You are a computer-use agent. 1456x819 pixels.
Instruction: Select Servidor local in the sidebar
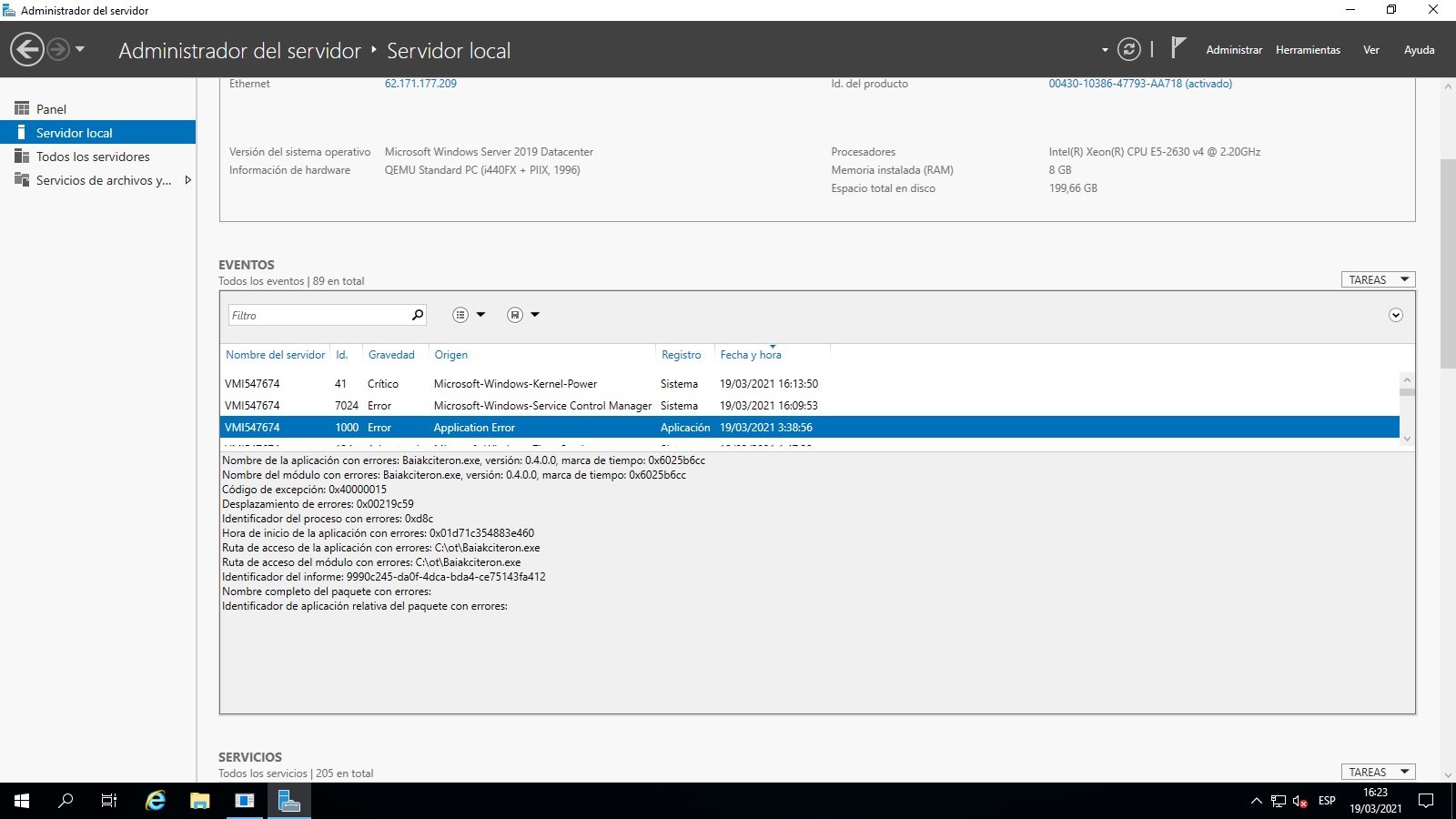pyautogui.click(x=97, y=133)
